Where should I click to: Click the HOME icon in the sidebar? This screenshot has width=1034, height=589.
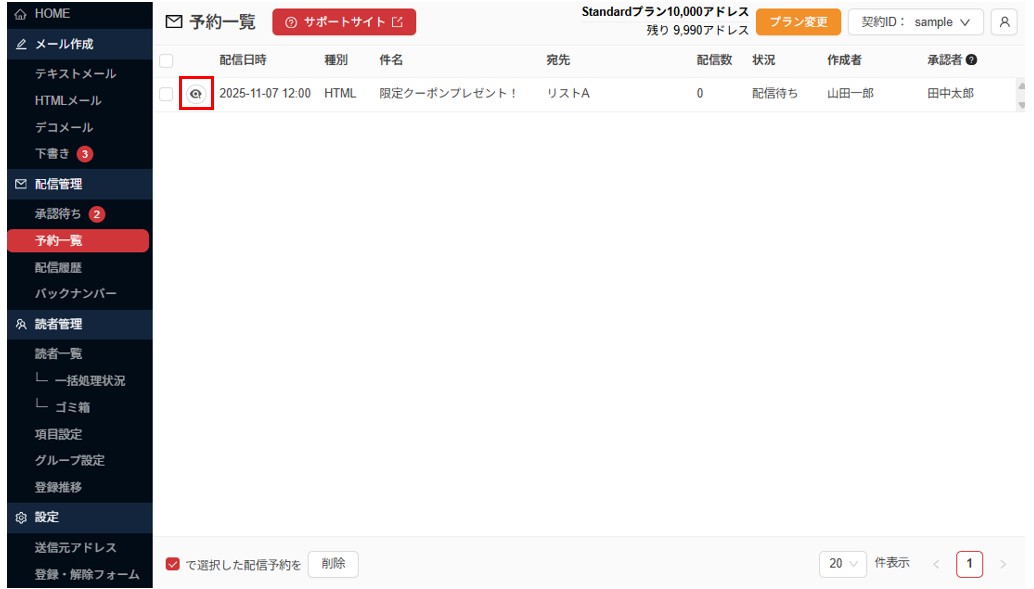click(20, 14)
